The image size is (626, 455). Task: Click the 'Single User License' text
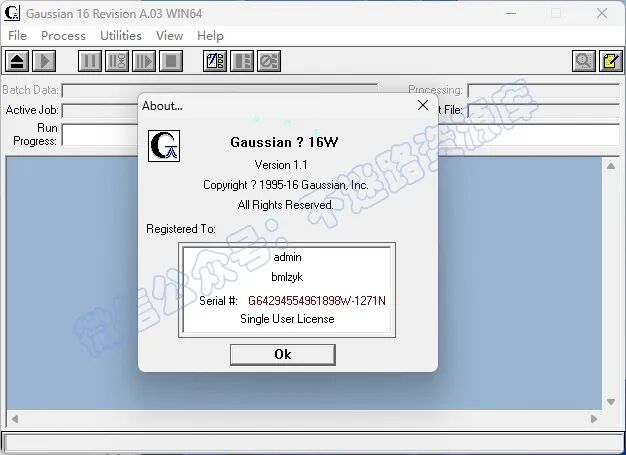coord(287,319)
